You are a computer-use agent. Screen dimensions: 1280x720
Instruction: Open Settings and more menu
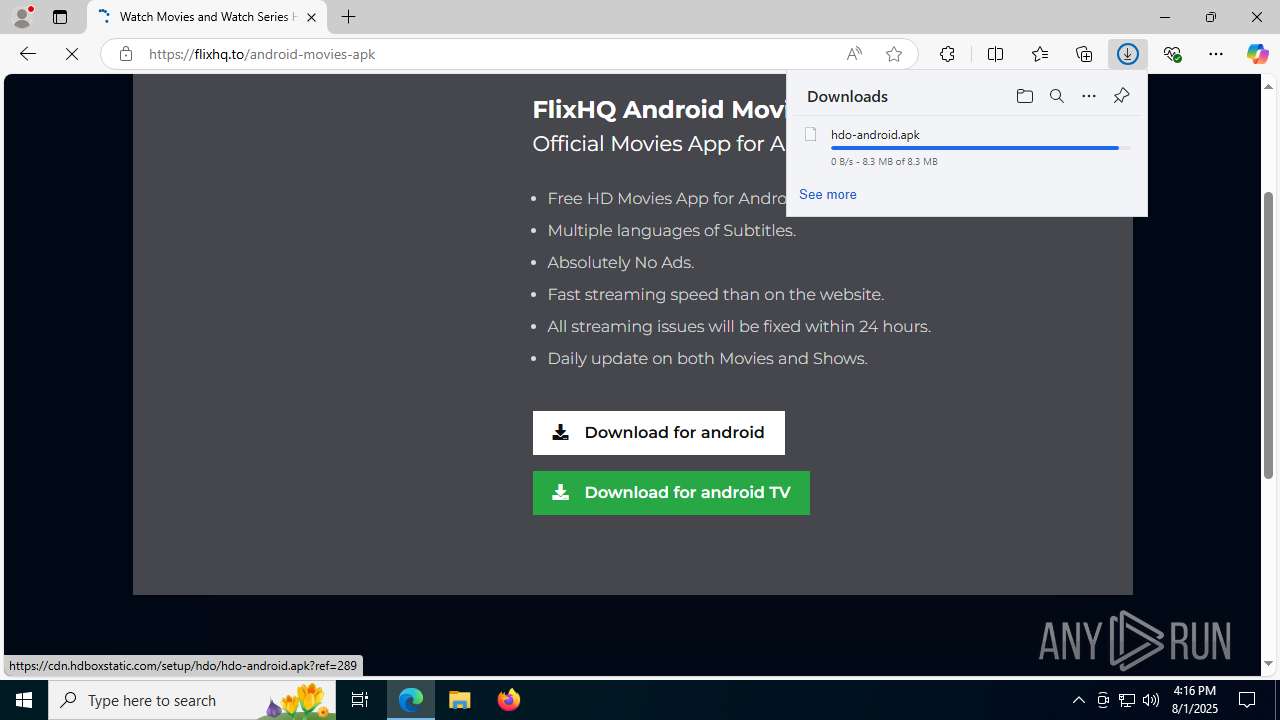[x=1216, y=54]
